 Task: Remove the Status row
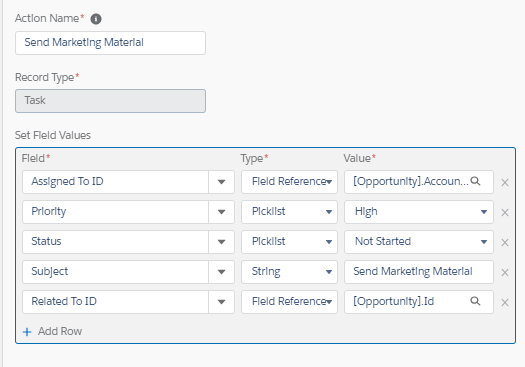505,242
